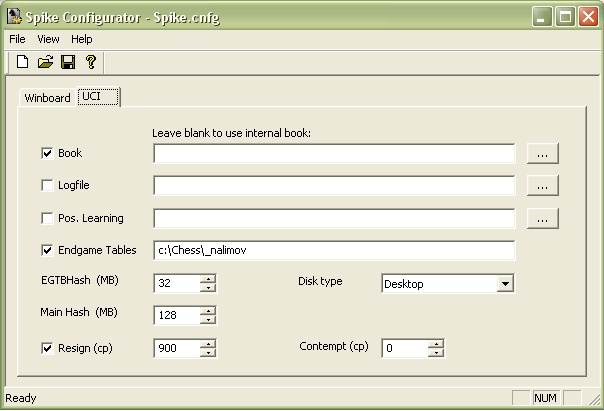Click the Main Hash (MB) label
The height and width of the screenshot is (411, 604).
[79, 312]
